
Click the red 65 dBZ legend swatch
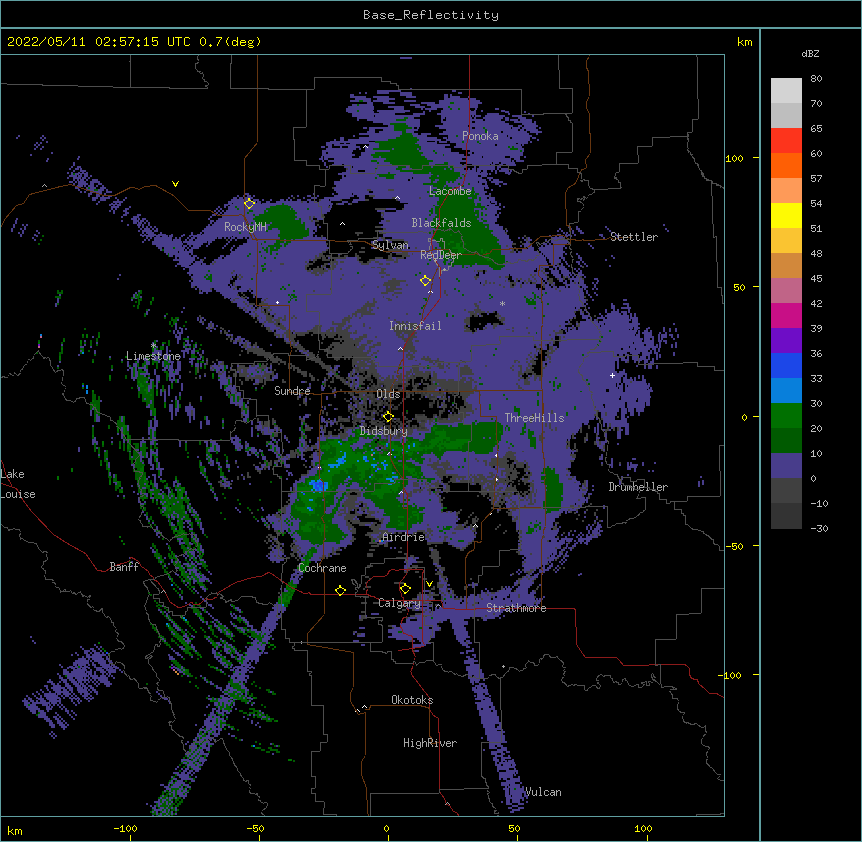tap(786, 141)
